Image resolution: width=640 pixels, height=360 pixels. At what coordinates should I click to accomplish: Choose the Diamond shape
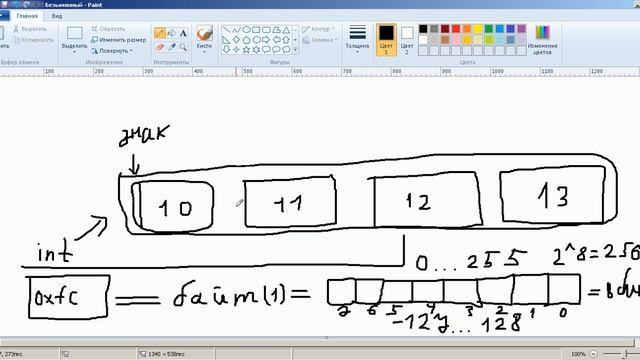(x=236, y=40)
